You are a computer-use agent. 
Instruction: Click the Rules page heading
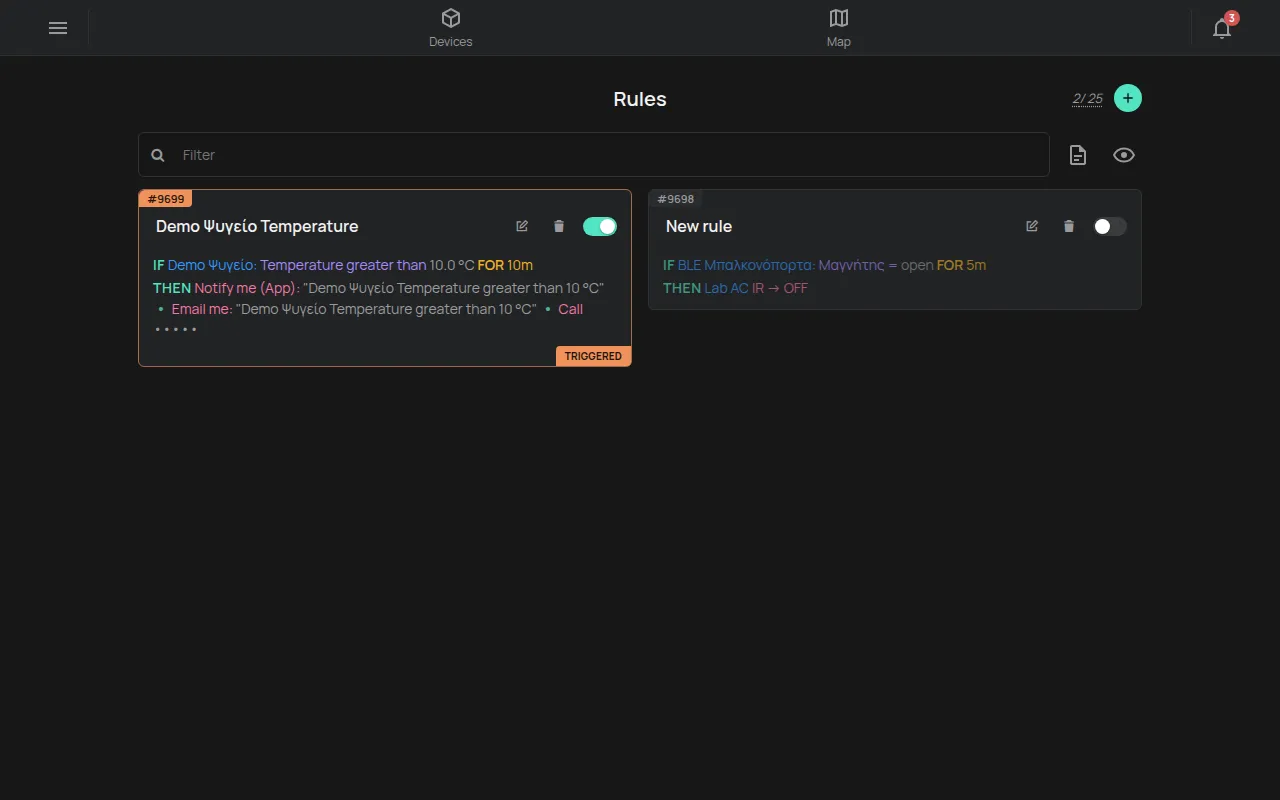(x=640, y=99)
